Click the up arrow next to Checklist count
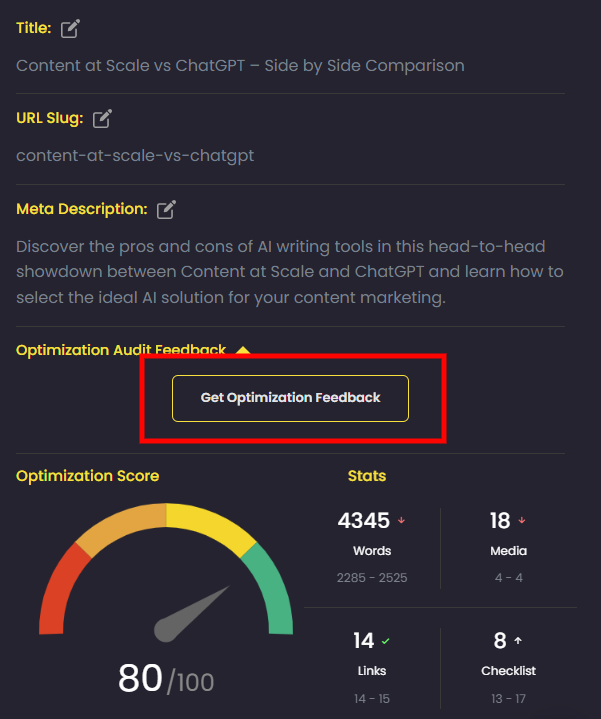Screen dimensions: 601x719 pos(518,641)
